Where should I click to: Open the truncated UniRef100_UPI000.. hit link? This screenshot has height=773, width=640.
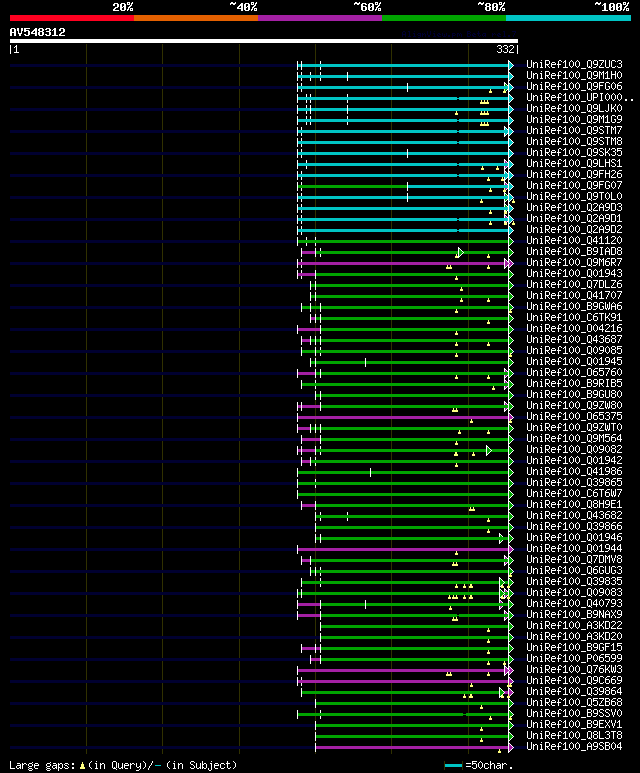coord(579,98)
